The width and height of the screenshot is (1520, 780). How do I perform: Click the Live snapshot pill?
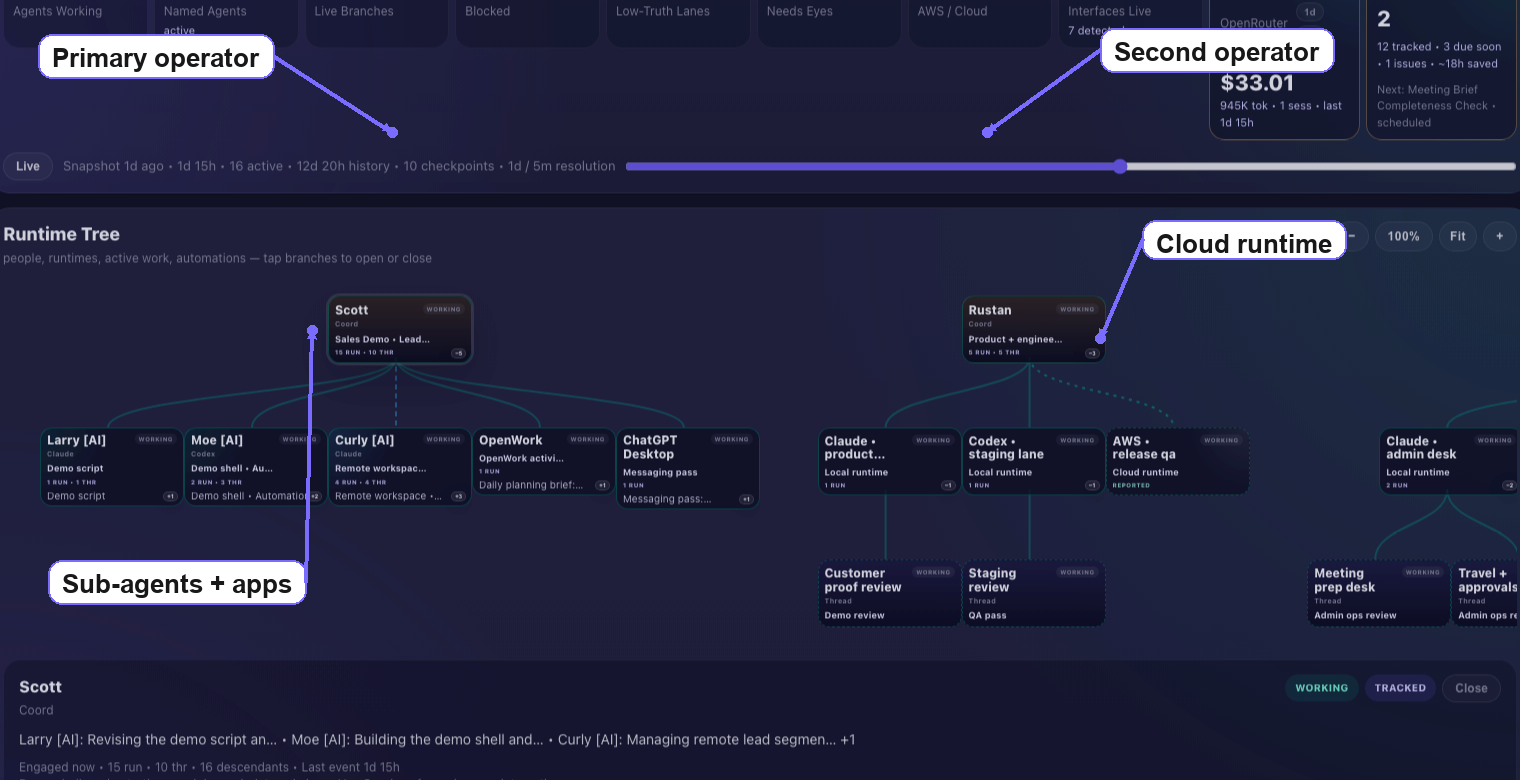28,166
